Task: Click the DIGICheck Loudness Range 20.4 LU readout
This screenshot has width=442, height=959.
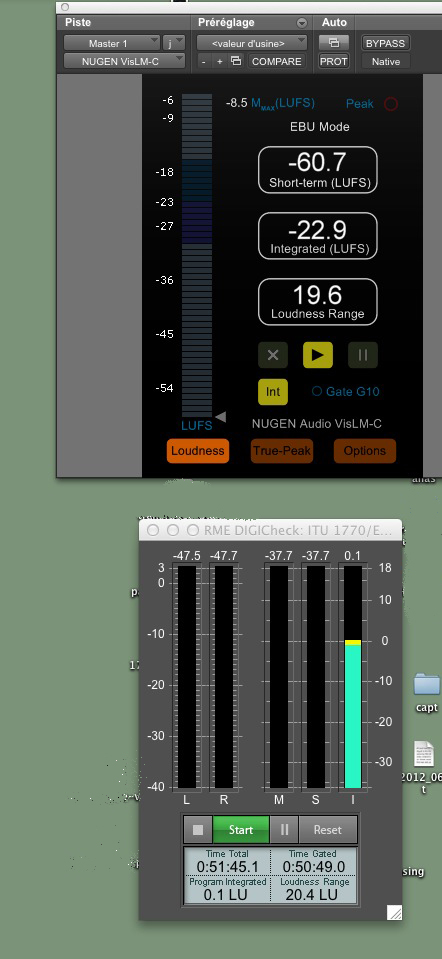Action: coord(312,894)
